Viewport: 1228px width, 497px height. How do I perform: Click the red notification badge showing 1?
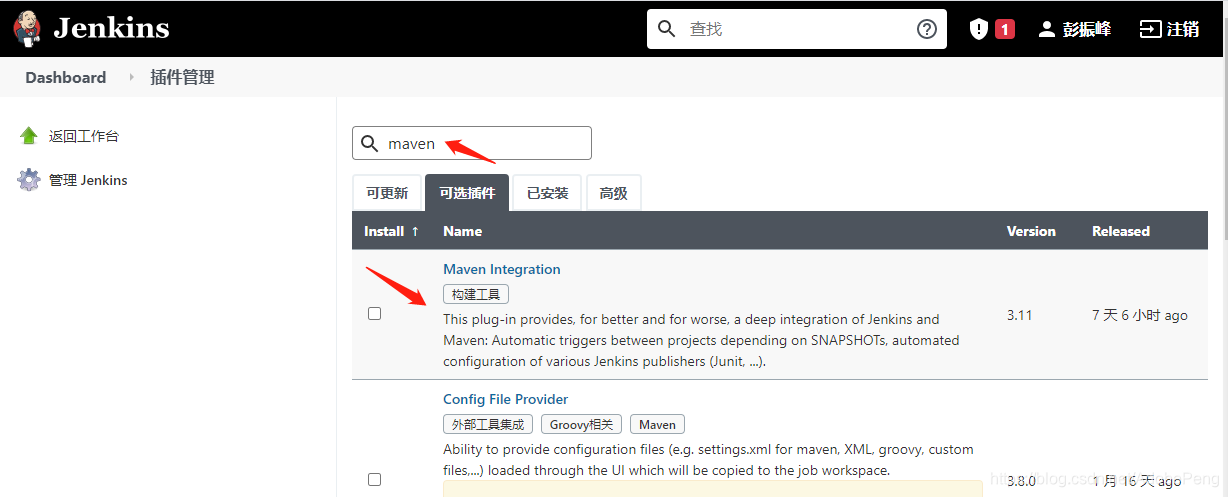(x=1005, y=29)
